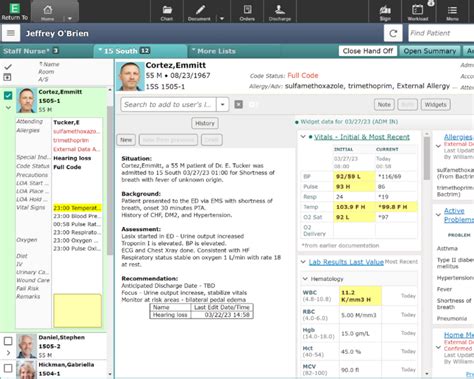Viewport: 474px width, 379px height.
Task: Go to the Home icon
Action: pos(48,10)
